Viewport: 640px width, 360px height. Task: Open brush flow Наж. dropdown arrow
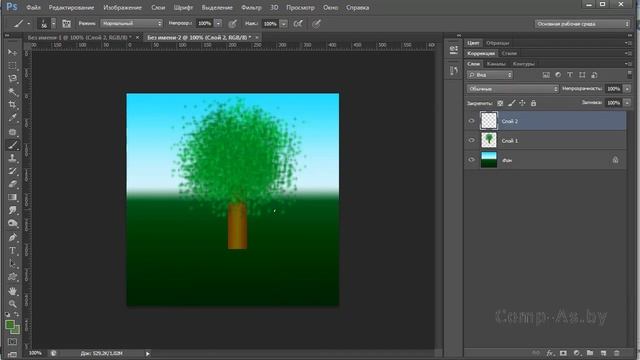pyautogui.click(x=284, y=24)
